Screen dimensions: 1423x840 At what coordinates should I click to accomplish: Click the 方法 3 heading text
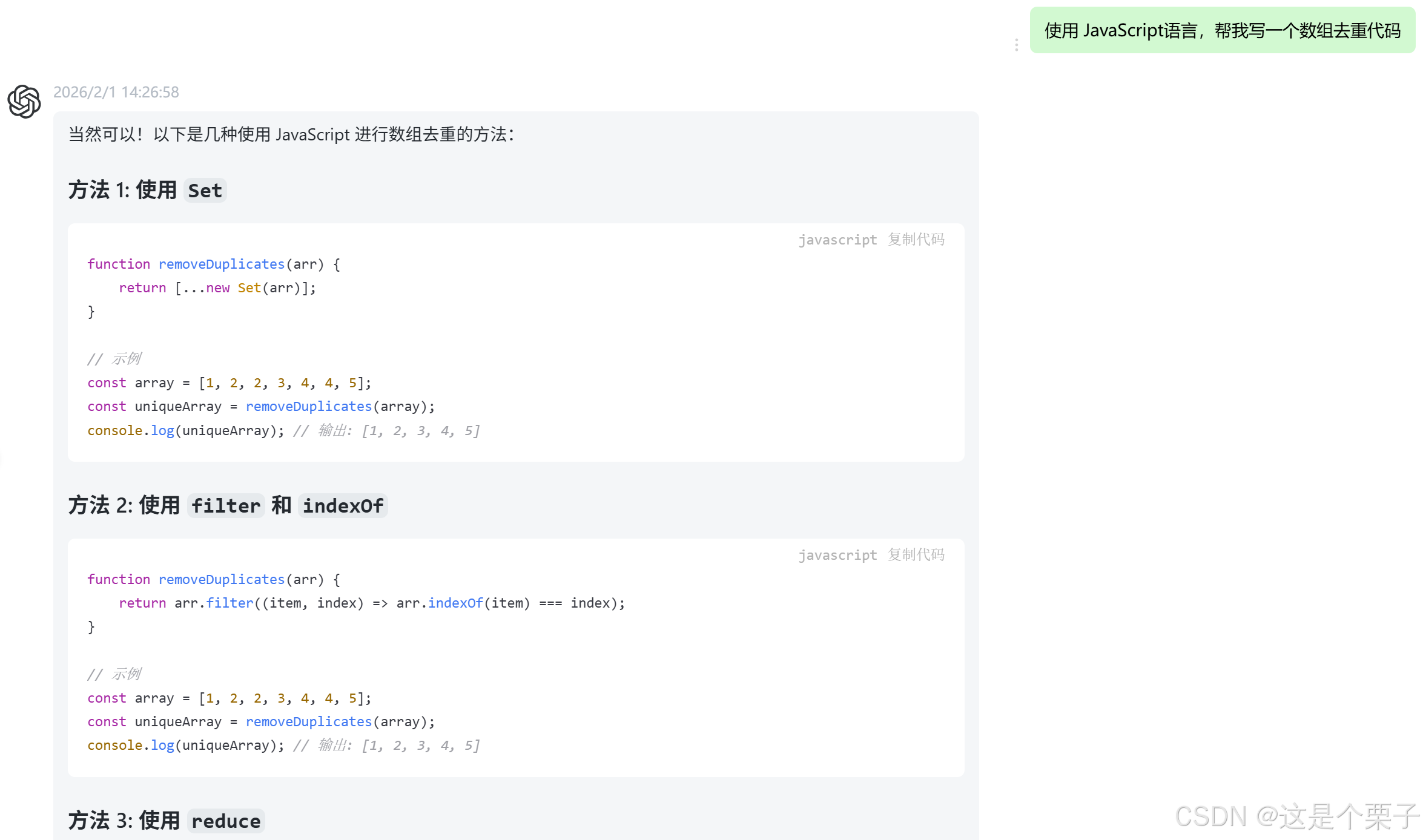point(100,821)
